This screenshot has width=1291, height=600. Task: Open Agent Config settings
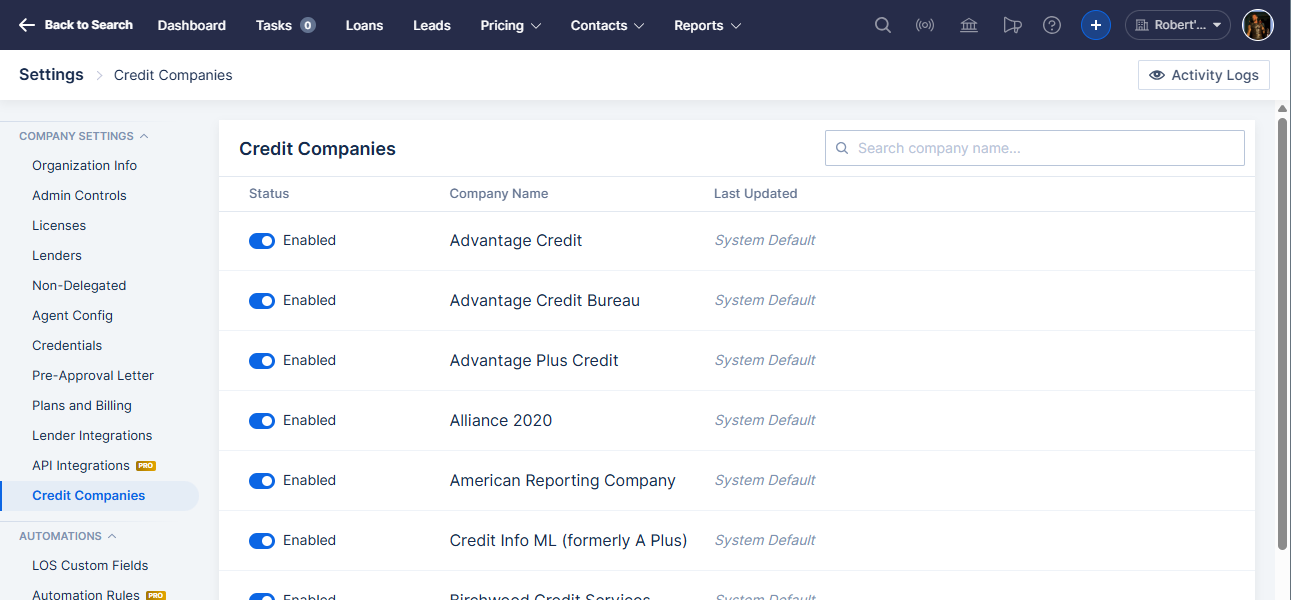pos(72,316)
